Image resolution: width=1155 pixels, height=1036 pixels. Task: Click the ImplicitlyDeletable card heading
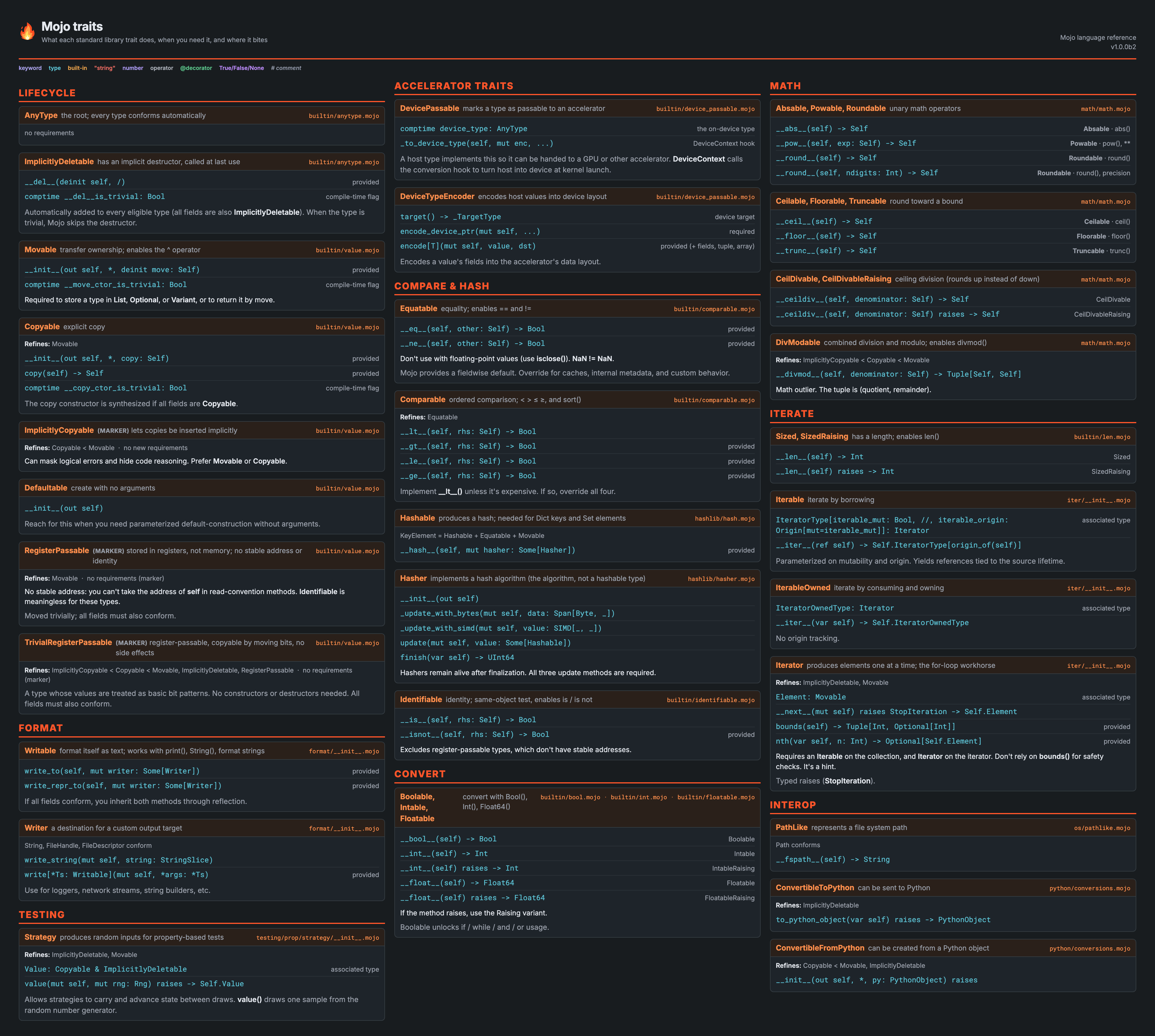pos(59,162)
